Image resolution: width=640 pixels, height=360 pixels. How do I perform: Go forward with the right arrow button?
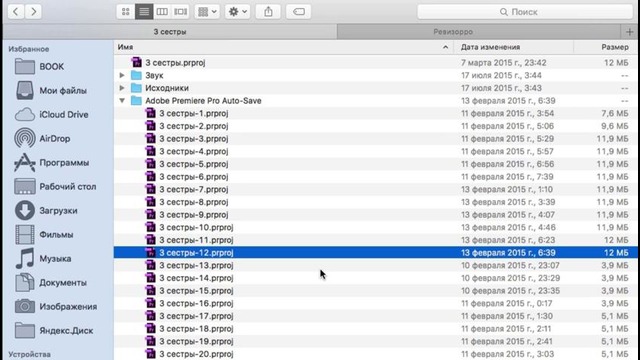(x=33, y=11)
